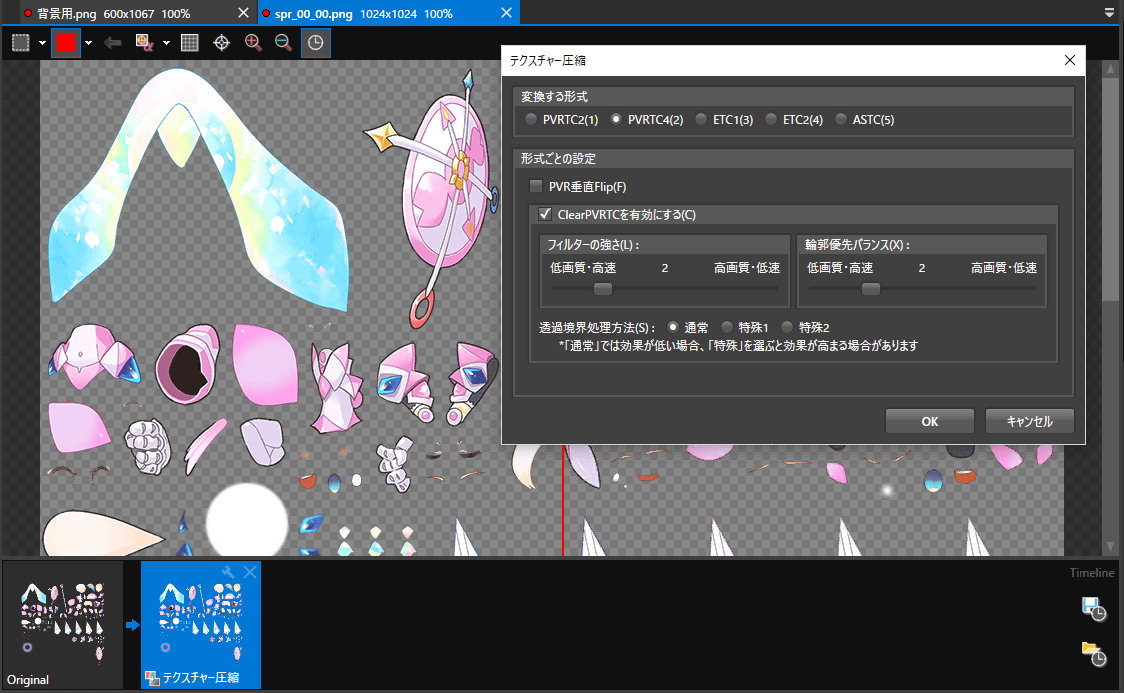Click the scroll-down arrow of the image view

[1110, 547]
